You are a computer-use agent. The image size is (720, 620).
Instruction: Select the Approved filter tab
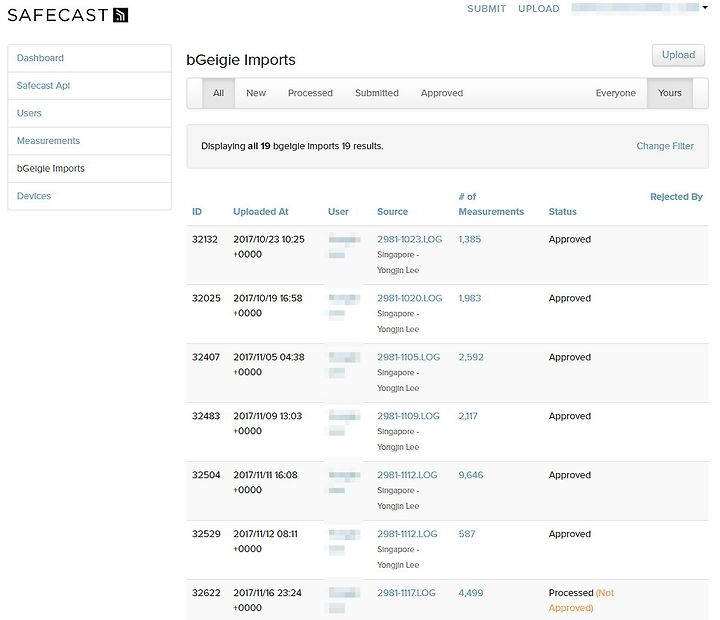click(x=442, y=93)
